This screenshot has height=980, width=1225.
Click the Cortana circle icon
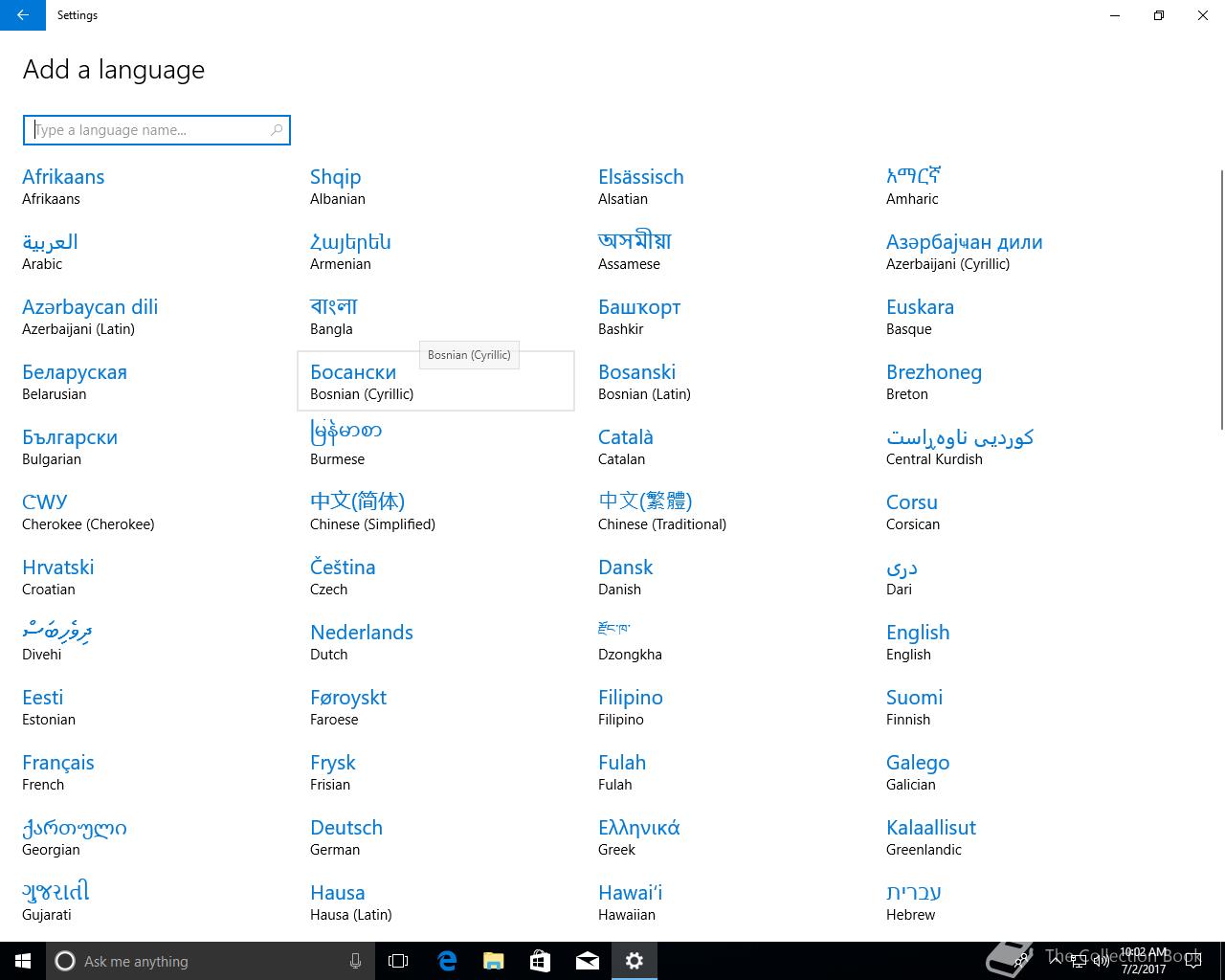tap(65, 961)
